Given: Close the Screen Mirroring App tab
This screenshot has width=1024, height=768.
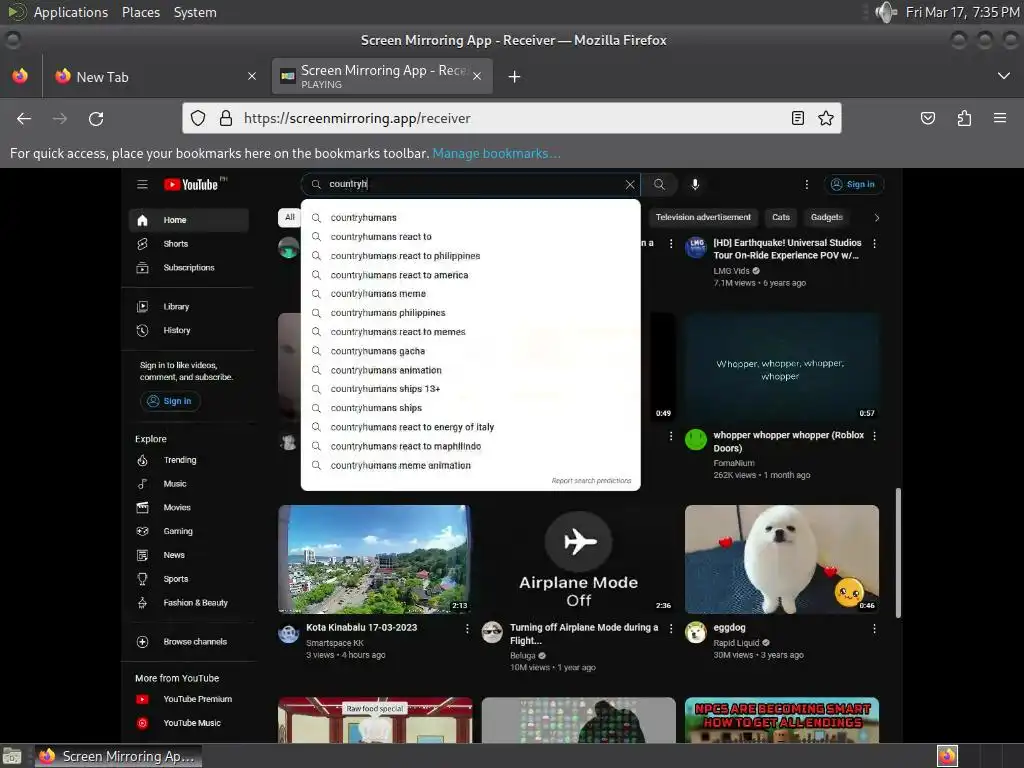Looking at the screenshot, I should 477,76.
